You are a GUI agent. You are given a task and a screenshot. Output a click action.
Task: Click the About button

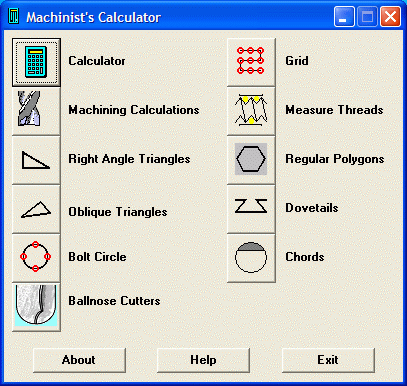coord(79,360)
